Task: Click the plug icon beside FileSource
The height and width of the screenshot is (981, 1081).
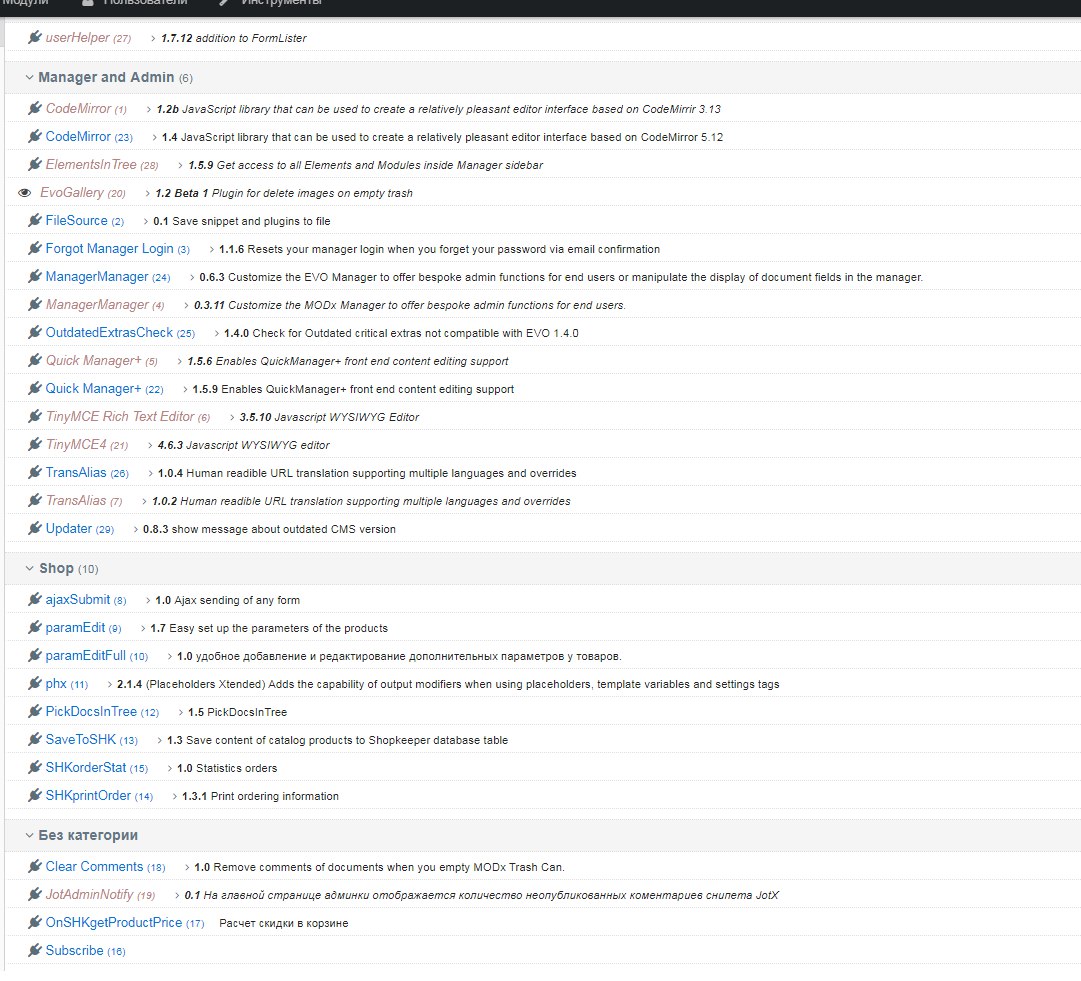Action: pyautogui.click(x=34, y=221)
